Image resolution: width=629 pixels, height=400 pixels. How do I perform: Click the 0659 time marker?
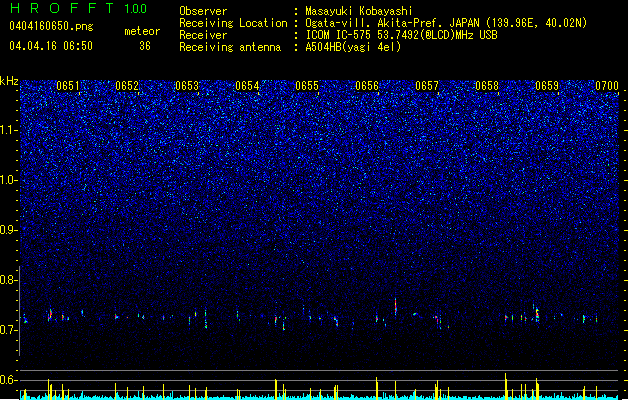(547, 86)
